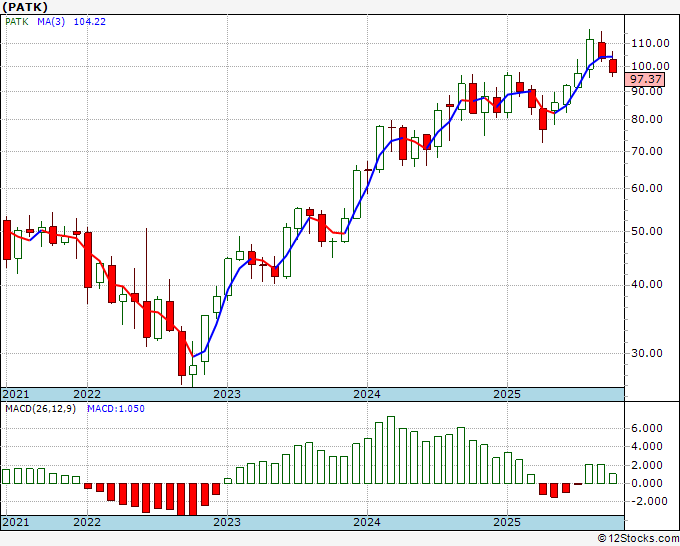Click 2022 on the MACD panel time axis
The width and height of the screenshot is (680, 546).
click(x=87, y=522)
